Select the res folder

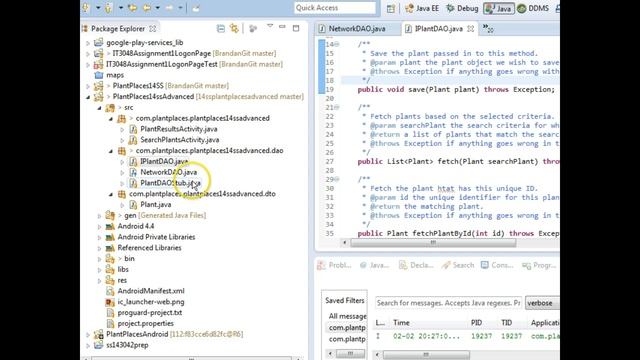[122, 280]
